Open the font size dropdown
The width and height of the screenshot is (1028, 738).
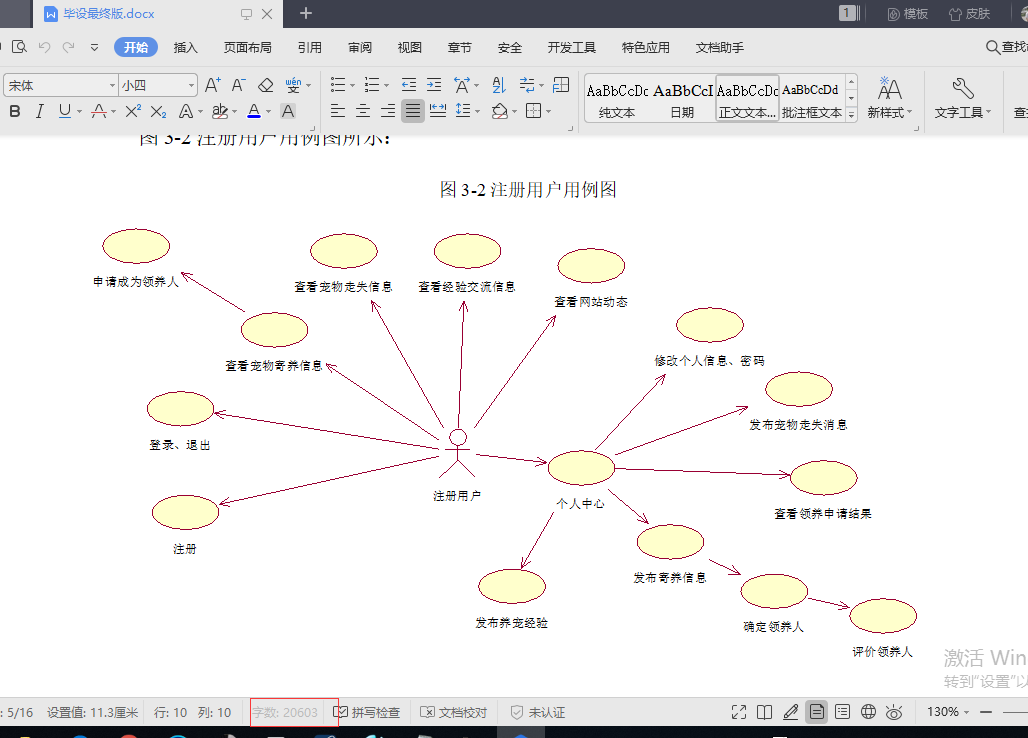click(x=191, y=86)
